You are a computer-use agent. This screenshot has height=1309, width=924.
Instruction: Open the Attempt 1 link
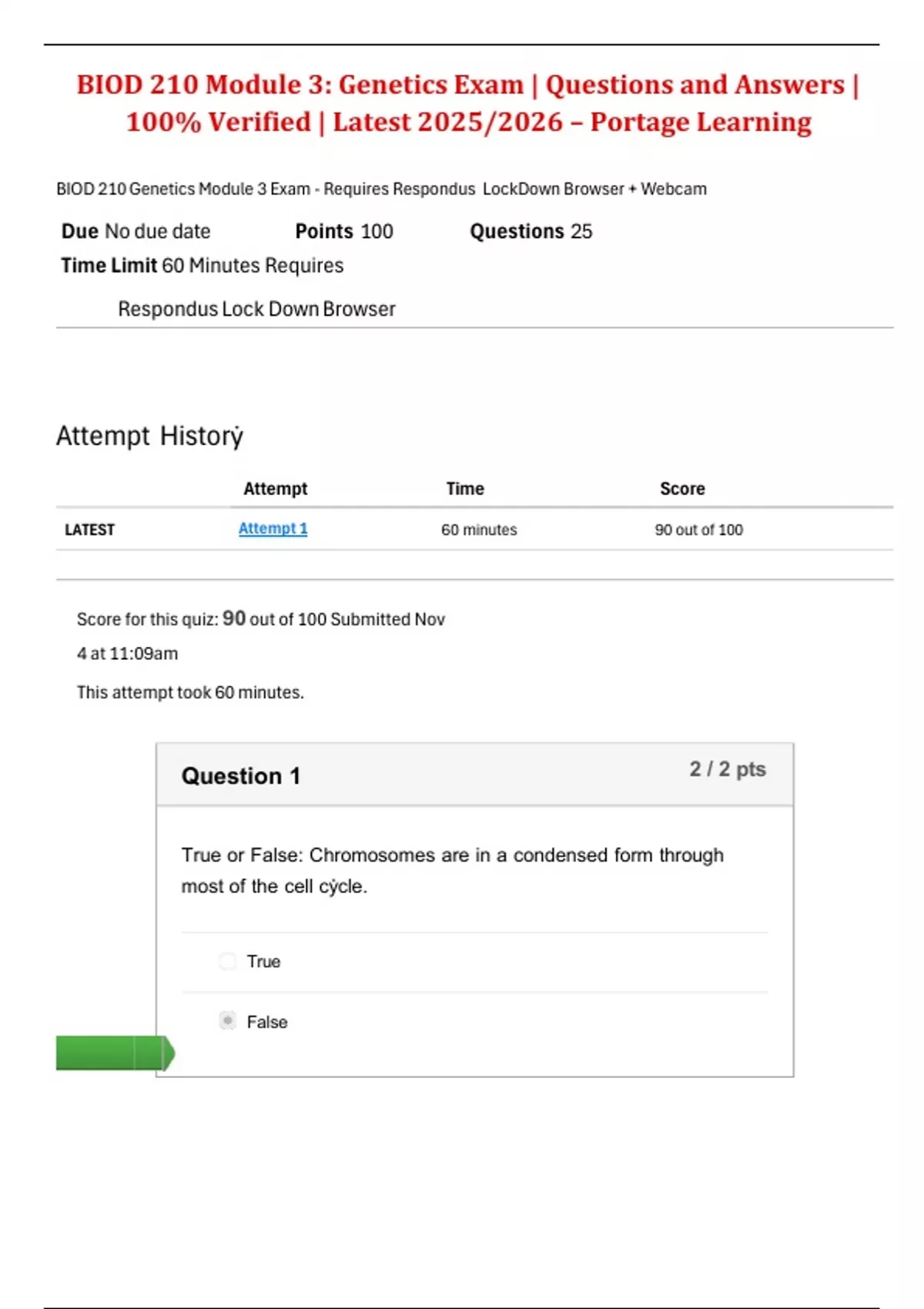273,529
